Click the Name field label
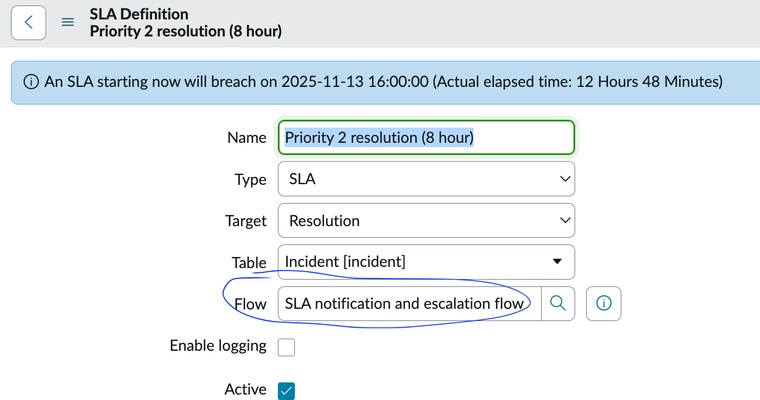This screenshot has width=760, height=400. tap(247, 138)
